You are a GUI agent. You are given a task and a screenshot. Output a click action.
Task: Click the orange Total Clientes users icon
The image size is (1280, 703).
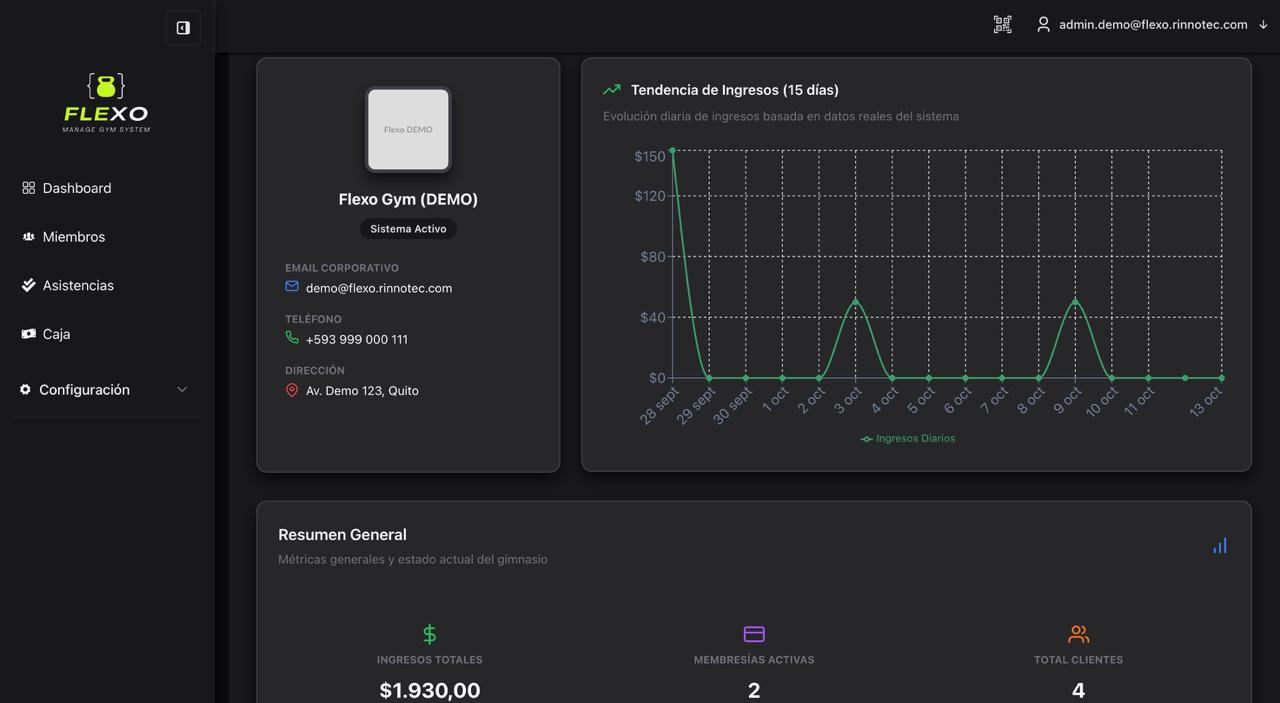click(1078, 634)
